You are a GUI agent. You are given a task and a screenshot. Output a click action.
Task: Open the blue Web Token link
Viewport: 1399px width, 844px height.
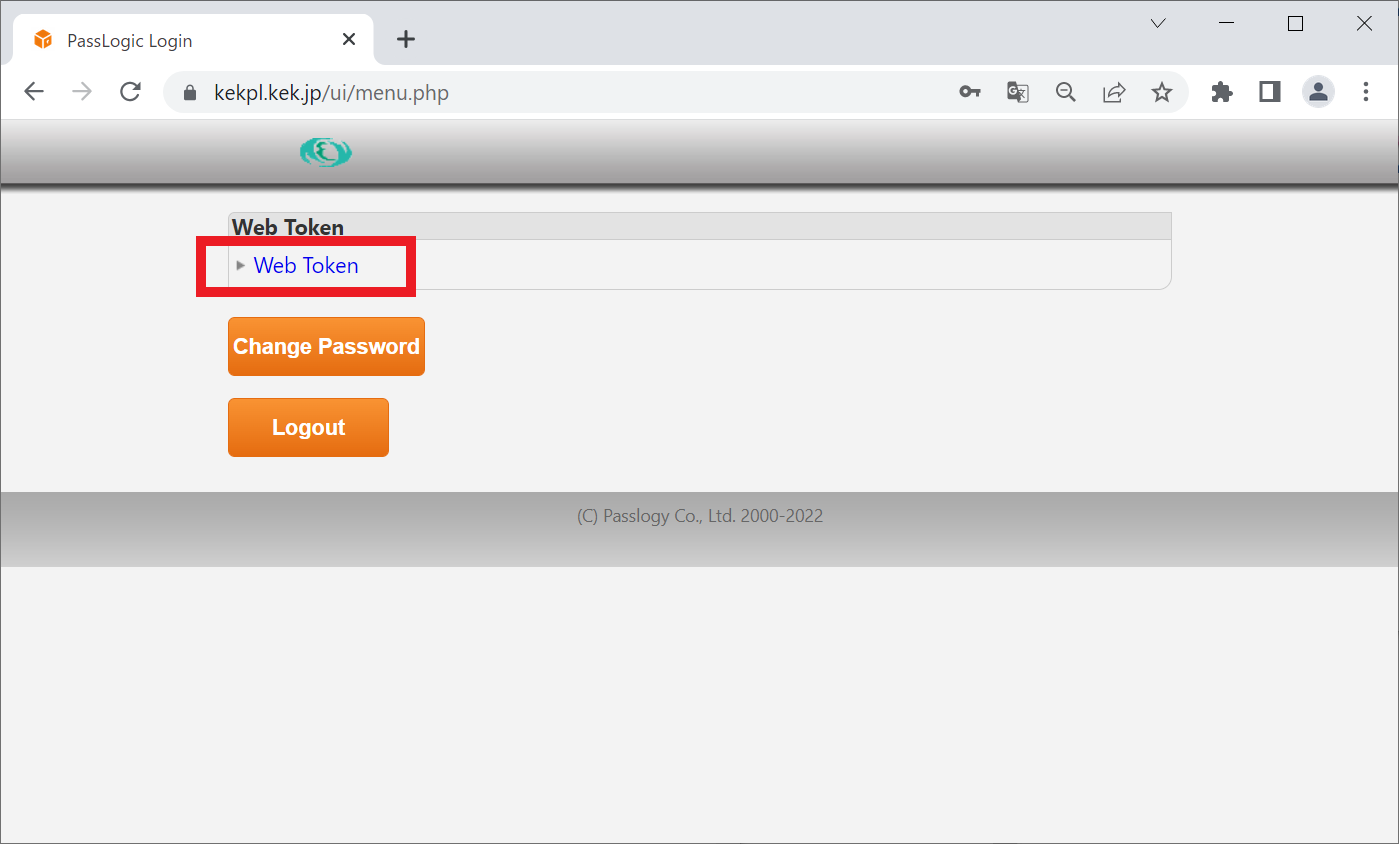point(306,265)
